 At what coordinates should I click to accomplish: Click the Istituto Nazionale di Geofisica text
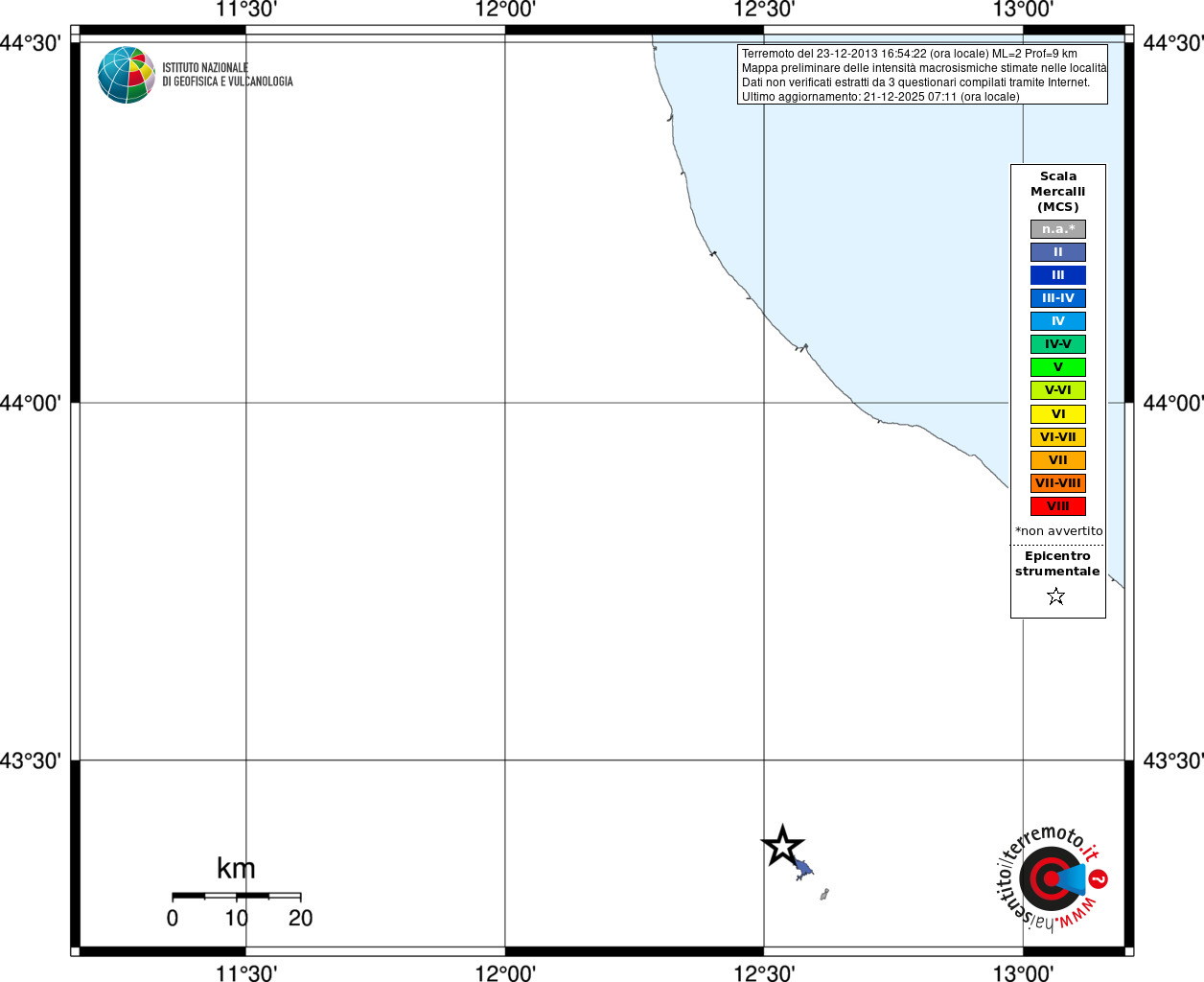pos(227,75)
